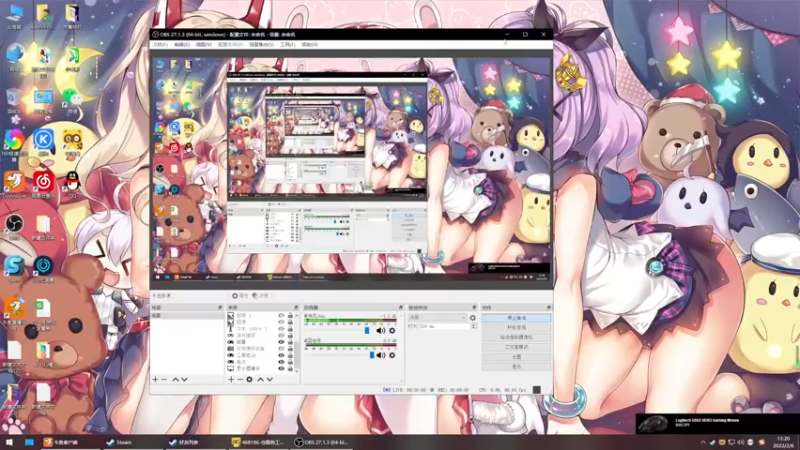Open transition properties gear in 转场特效 panel
This screenshot has width=800, height=450.
pyautogui.click(x=472, y=318)
